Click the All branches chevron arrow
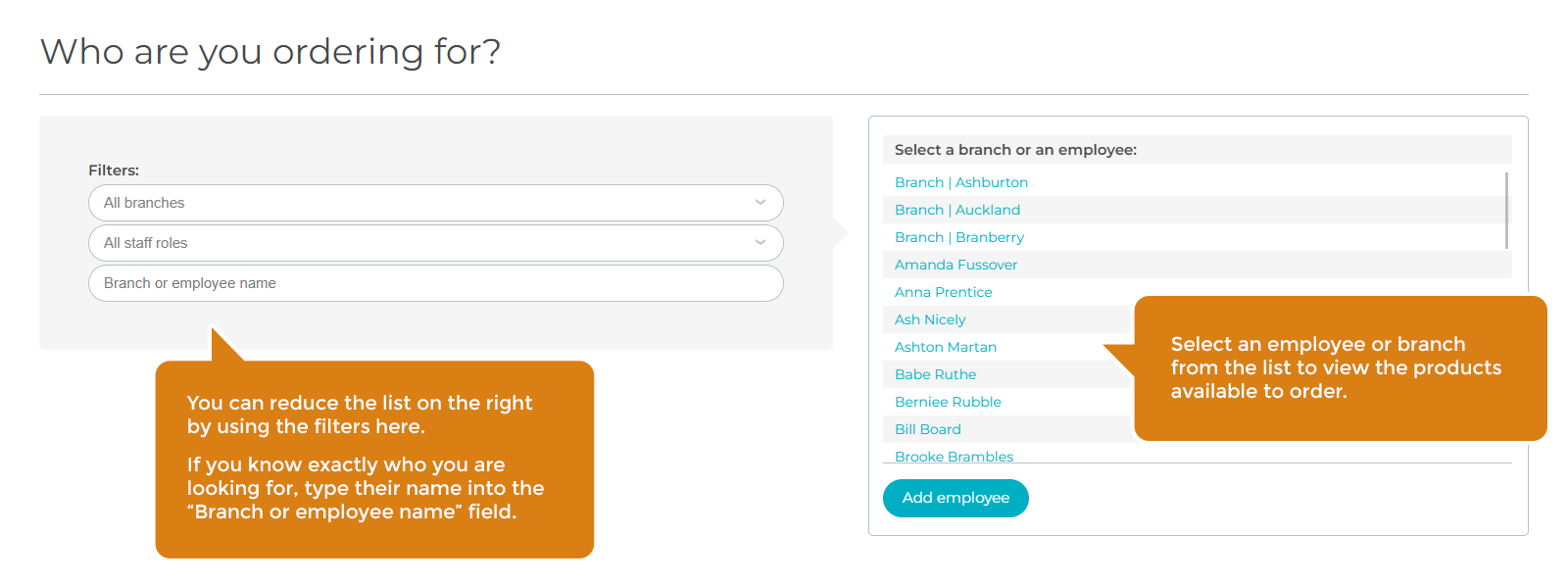 tap(760, 203)
